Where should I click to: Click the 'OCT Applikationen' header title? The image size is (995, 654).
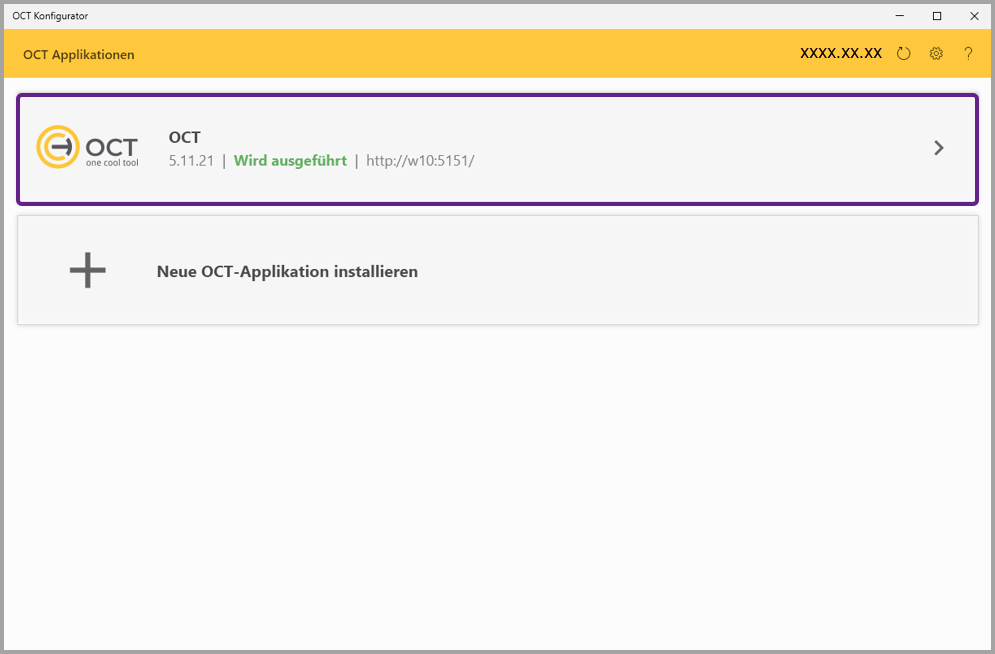coord(79,55)
